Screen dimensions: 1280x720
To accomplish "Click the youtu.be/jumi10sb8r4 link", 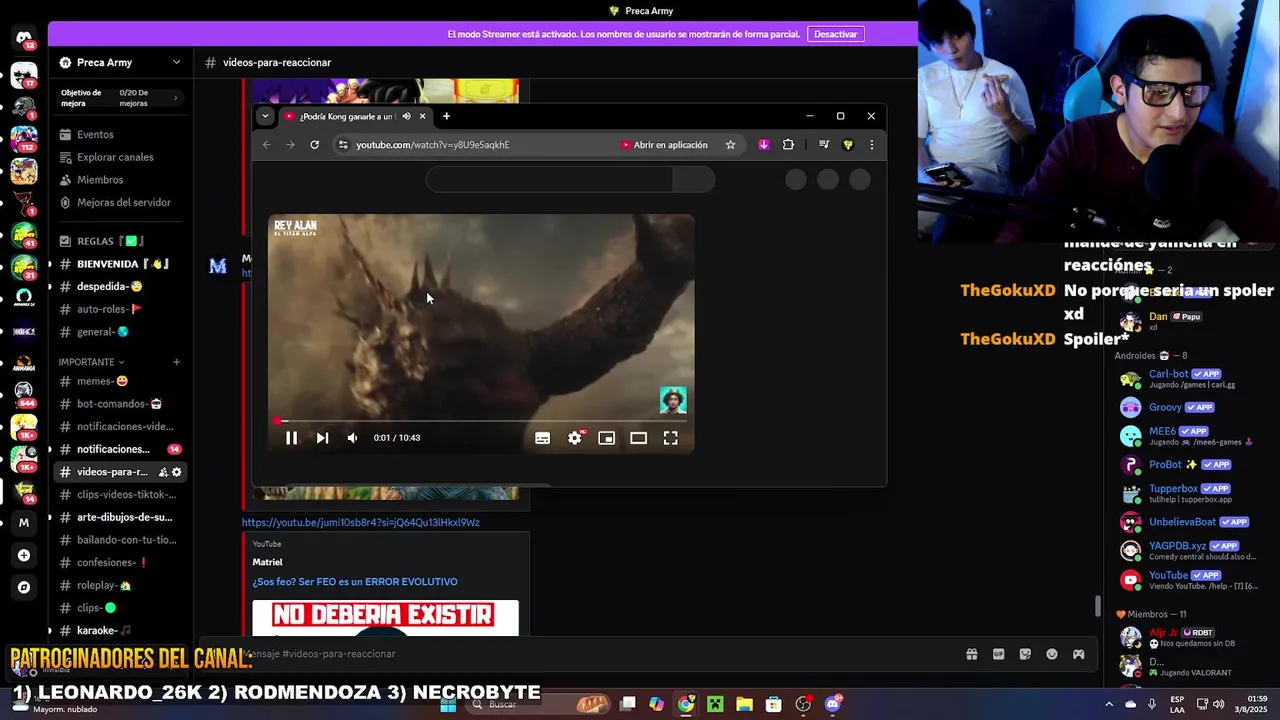I will pos(360,522).
